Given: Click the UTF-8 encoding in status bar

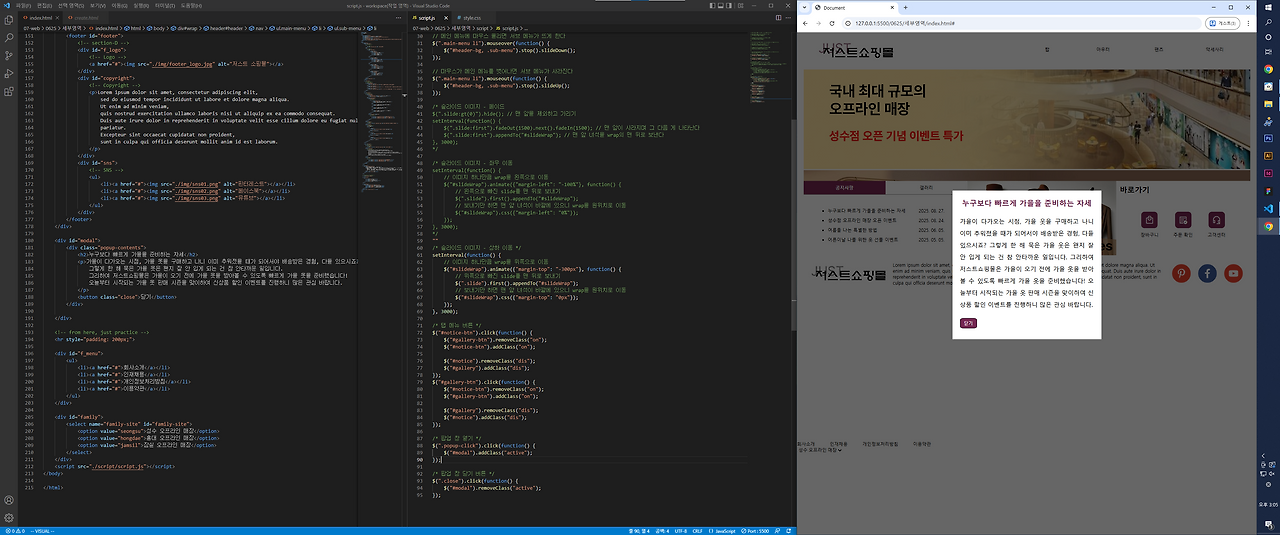Looking at the screenshot, I should pyautogui.click(x=680, y=531).
